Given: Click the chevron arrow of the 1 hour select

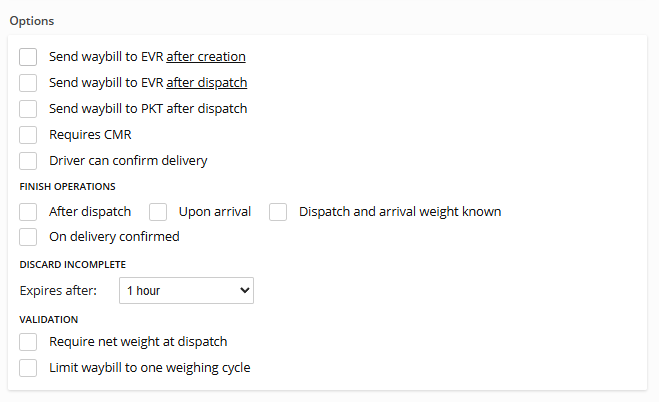Looking at the screenshot, I should click(245, 290).
